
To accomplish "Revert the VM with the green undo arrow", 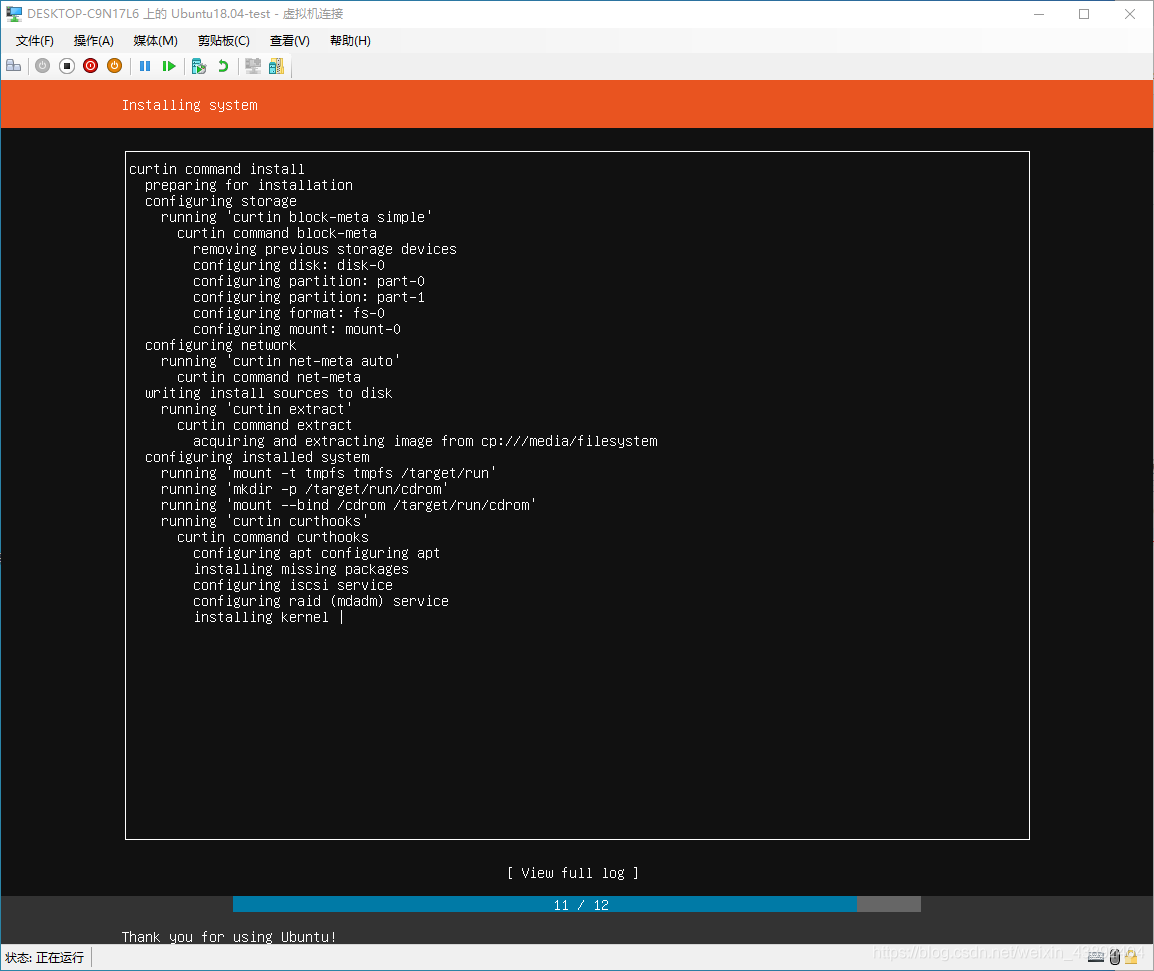I will (x=222, y=66).
